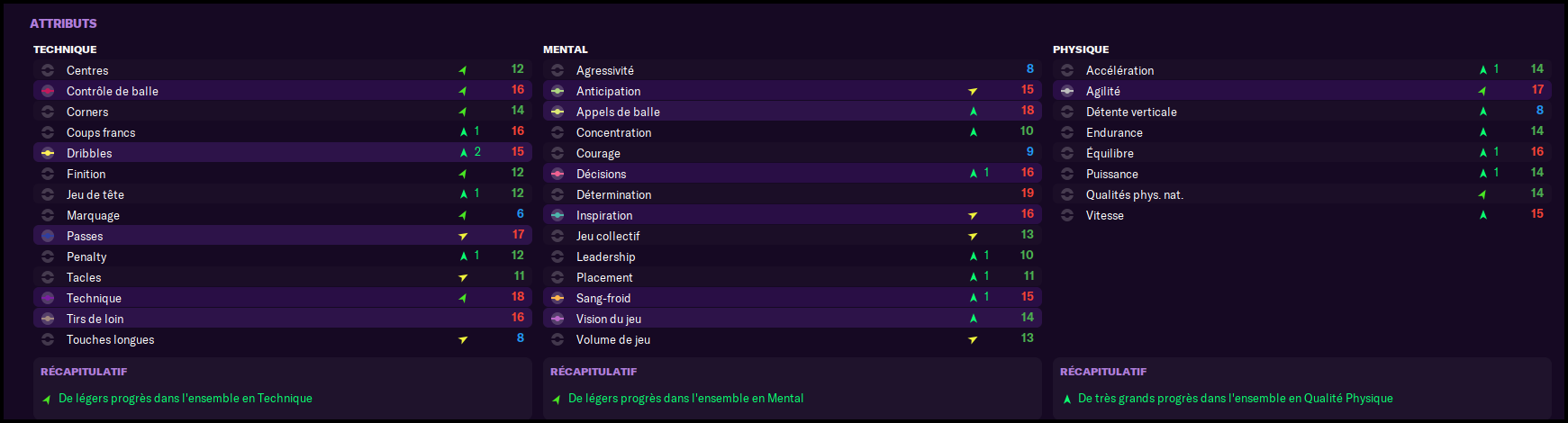
Task: Click the Détermination attribute label
Action: tap(613, 194)
